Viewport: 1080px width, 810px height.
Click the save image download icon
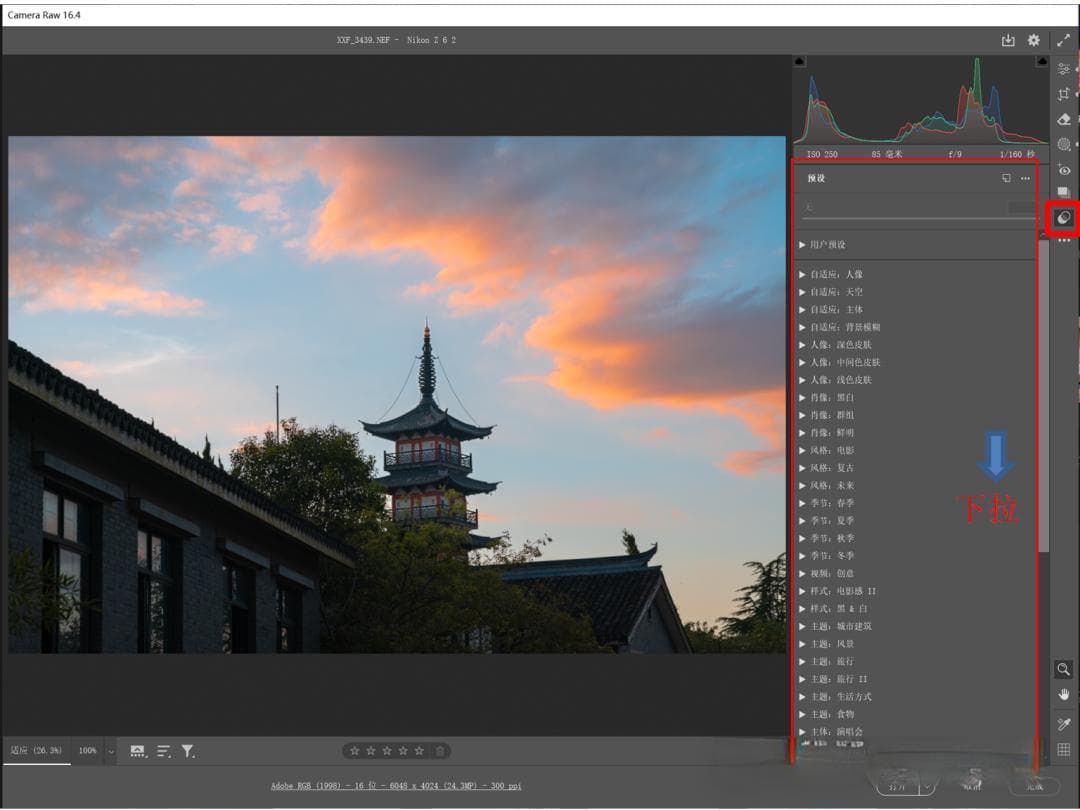tap(1008, 41)
